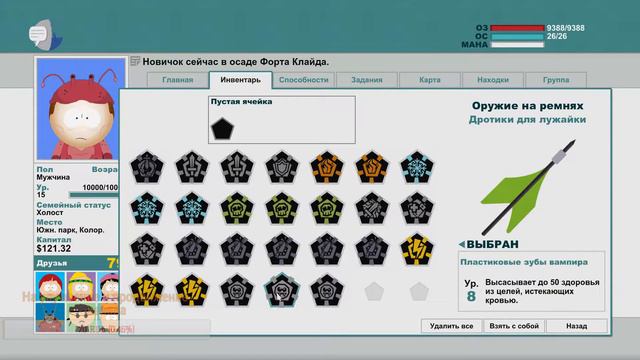Viewport: 640px width, 360px height.
Task: Open the Способности tab
Action: (x=304, y=80)
